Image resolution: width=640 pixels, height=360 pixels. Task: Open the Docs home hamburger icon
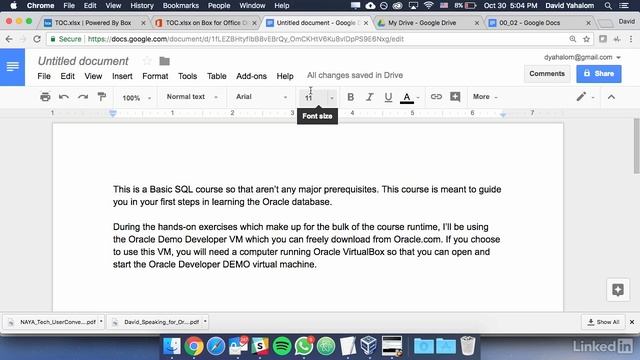coord(12,67)
